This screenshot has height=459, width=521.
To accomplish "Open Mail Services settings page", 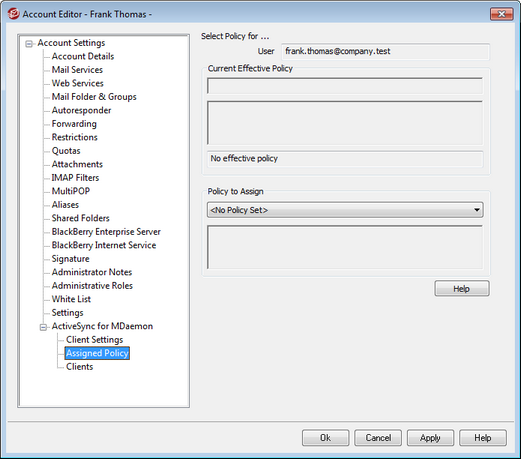I will 77,70.
